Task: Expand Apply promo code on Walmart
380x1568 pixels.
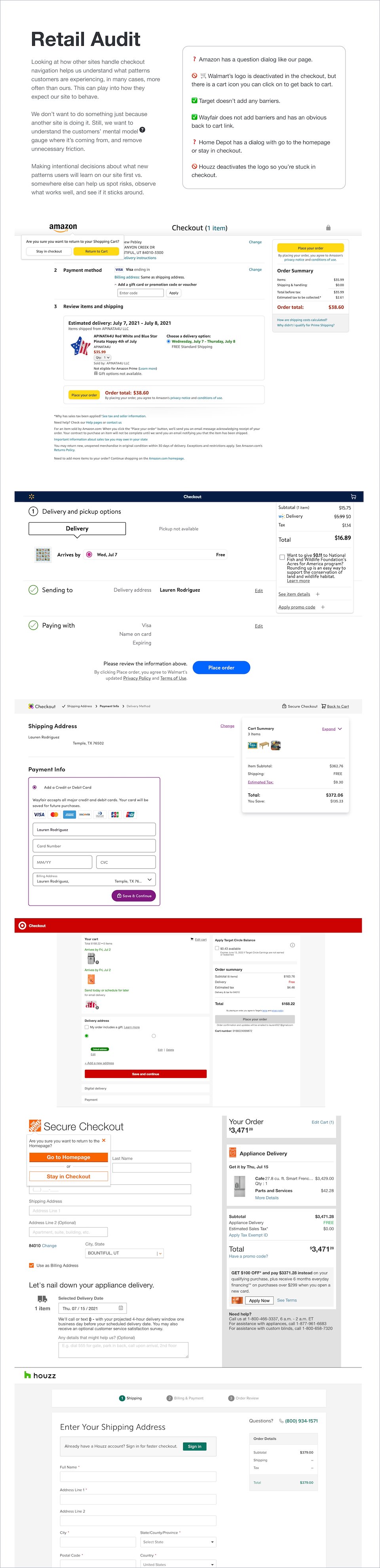Action: pos(302,607)
